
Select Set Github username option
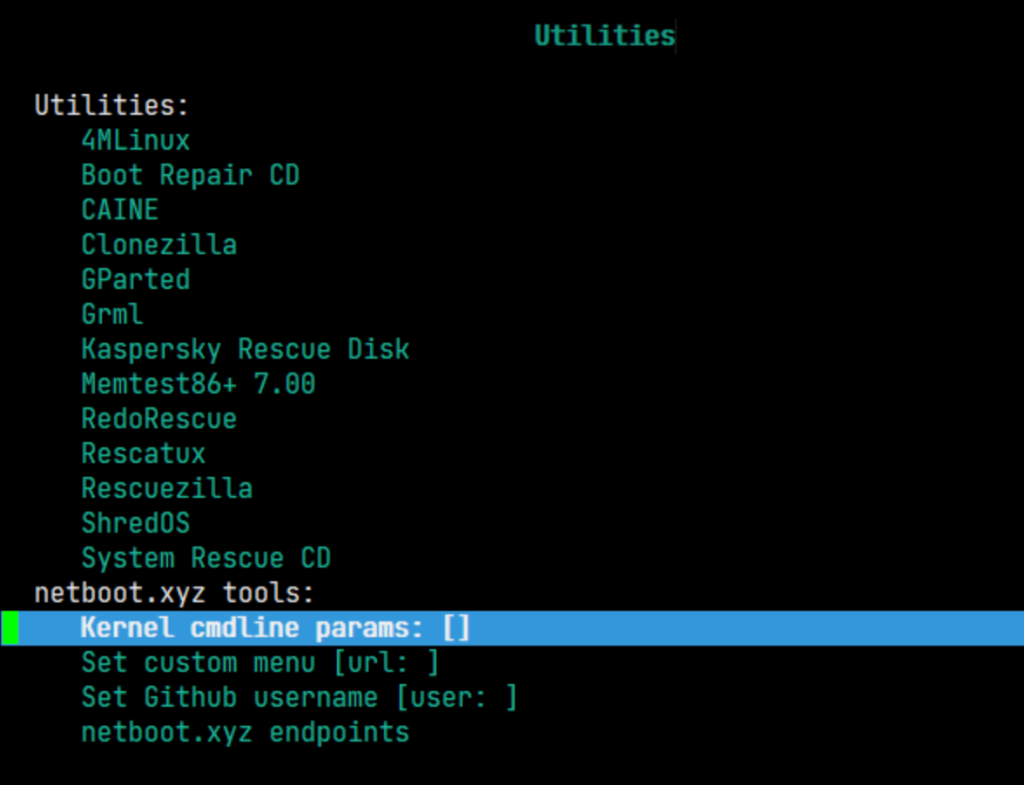pyautogui.click(x=299, y=698)
